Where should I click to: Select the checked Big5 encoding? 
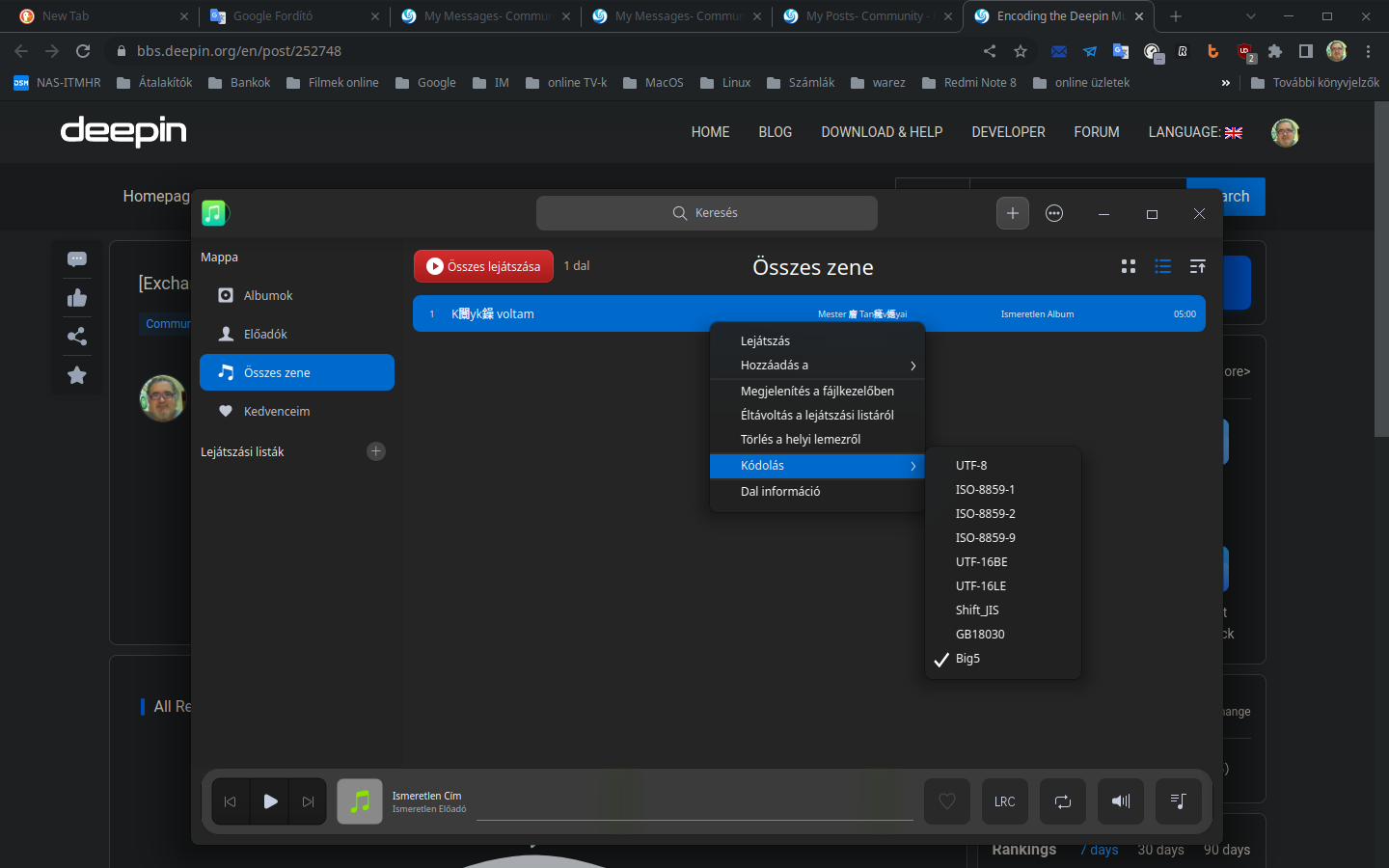point(1003,658)
